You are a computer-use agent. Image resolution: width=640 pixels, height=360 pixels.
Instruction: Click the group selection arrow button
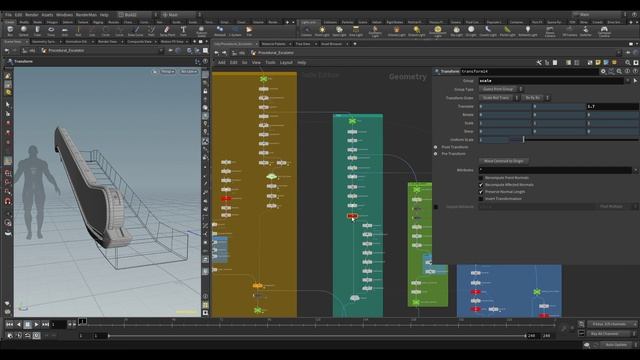635,81
